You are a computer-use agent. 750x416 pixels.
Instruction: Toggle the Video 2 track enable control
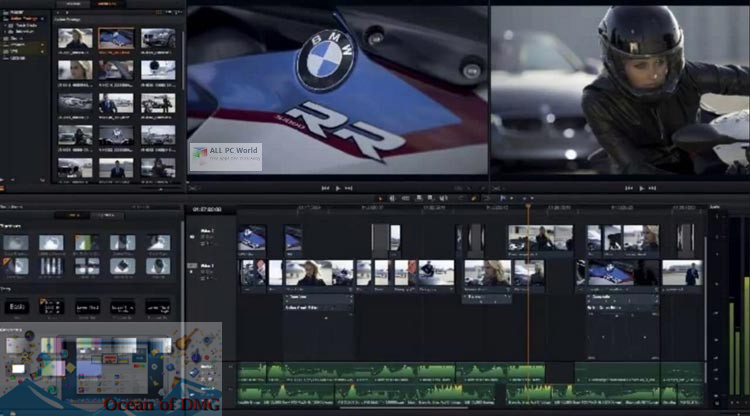pos(192,237)
